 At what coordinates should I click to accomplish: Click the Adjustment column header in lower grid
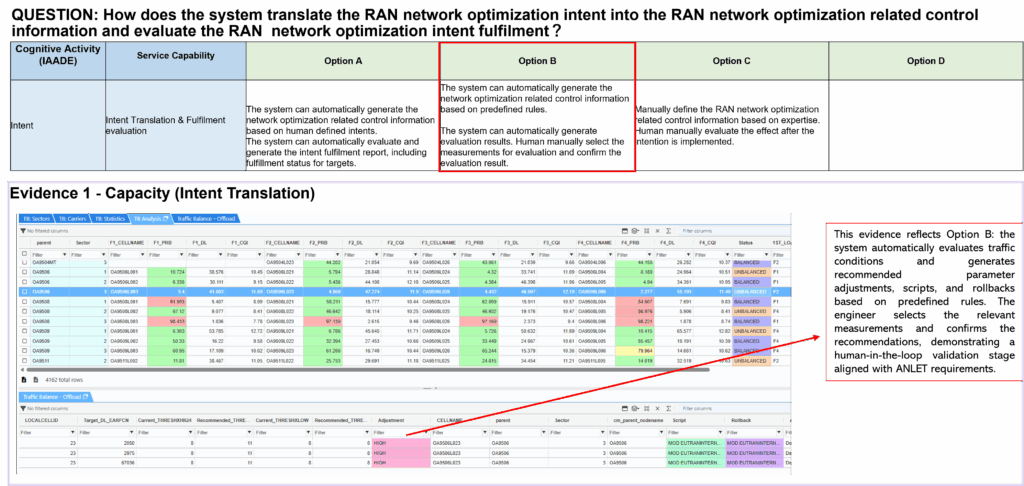[391, 421]
